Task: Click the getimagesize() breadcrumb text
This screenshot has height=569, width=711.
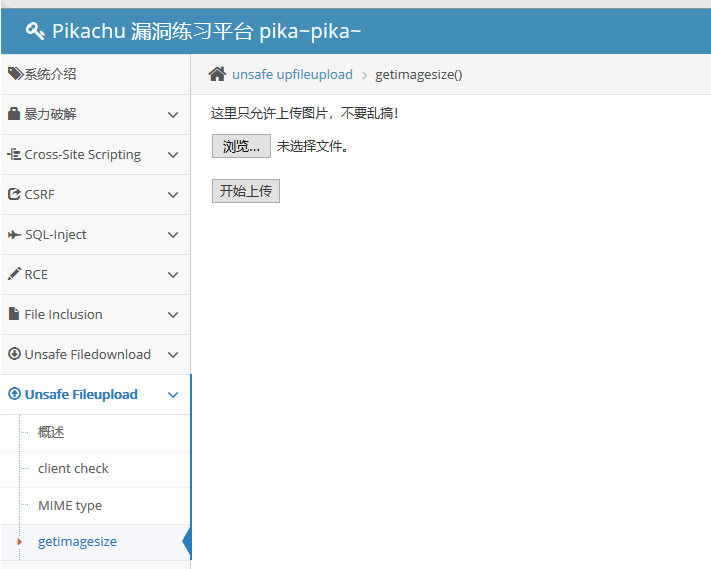Action: pyautogui.click(x=419, y=74)
